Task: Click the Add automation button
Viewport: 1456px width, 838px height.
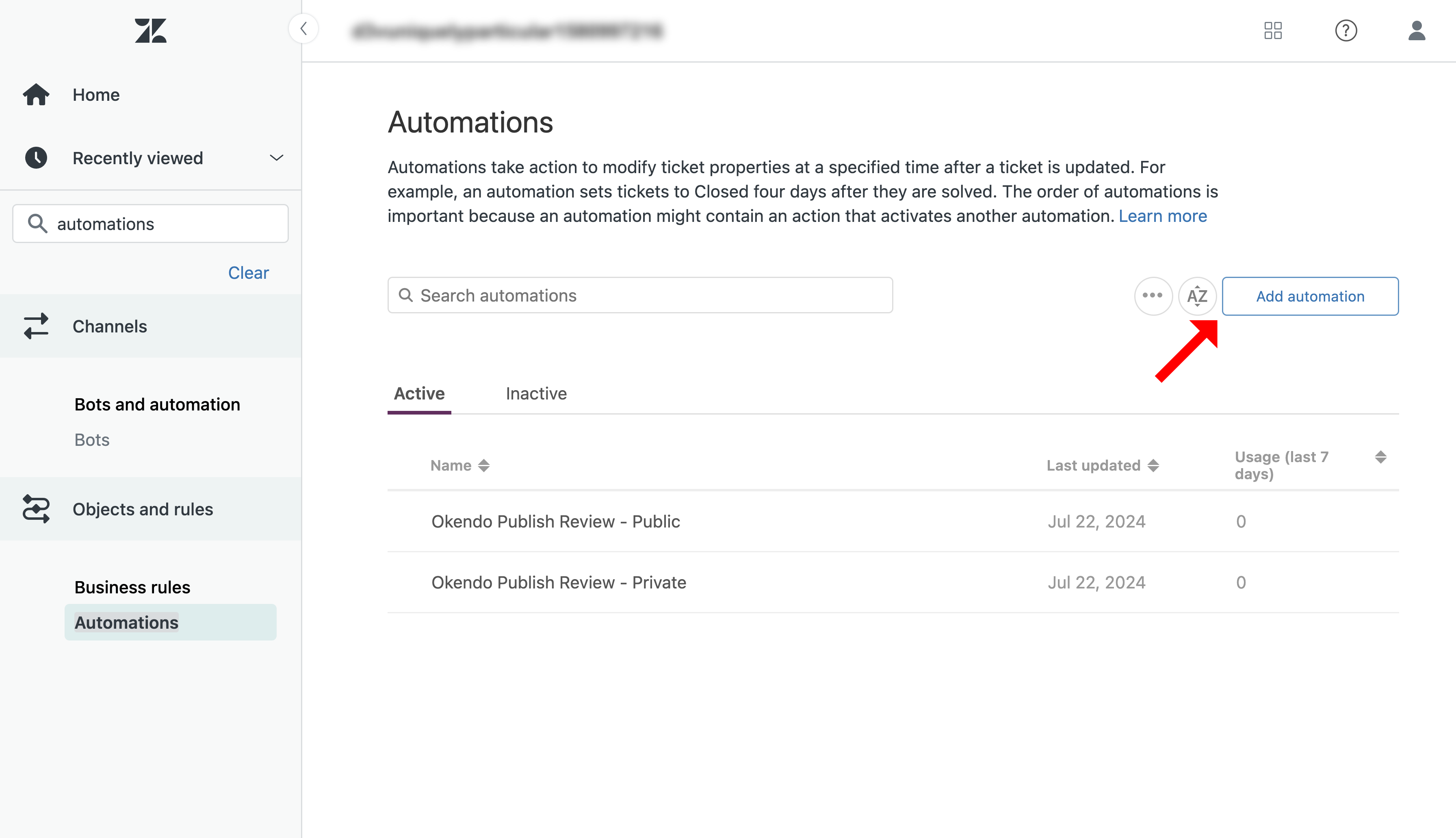Action: point(1311,296)
